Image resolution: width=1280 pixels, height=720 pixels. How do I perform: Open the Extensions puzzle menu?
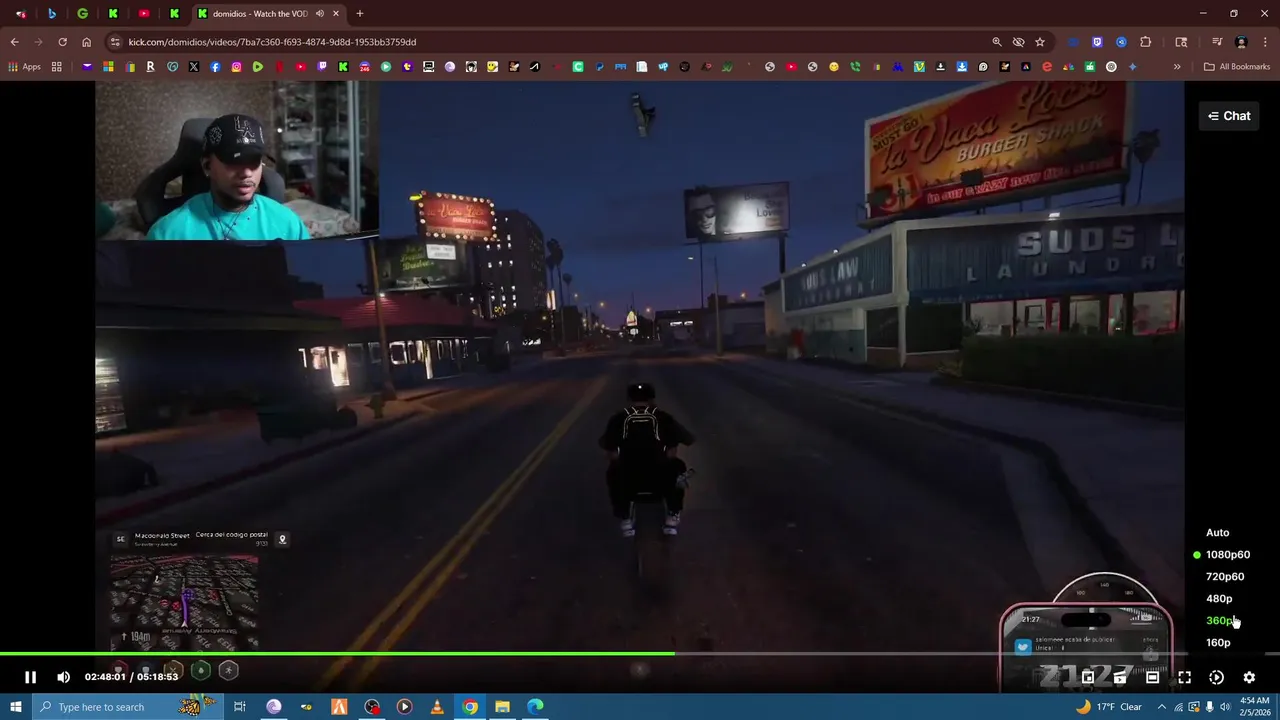tap(1146, 42)
